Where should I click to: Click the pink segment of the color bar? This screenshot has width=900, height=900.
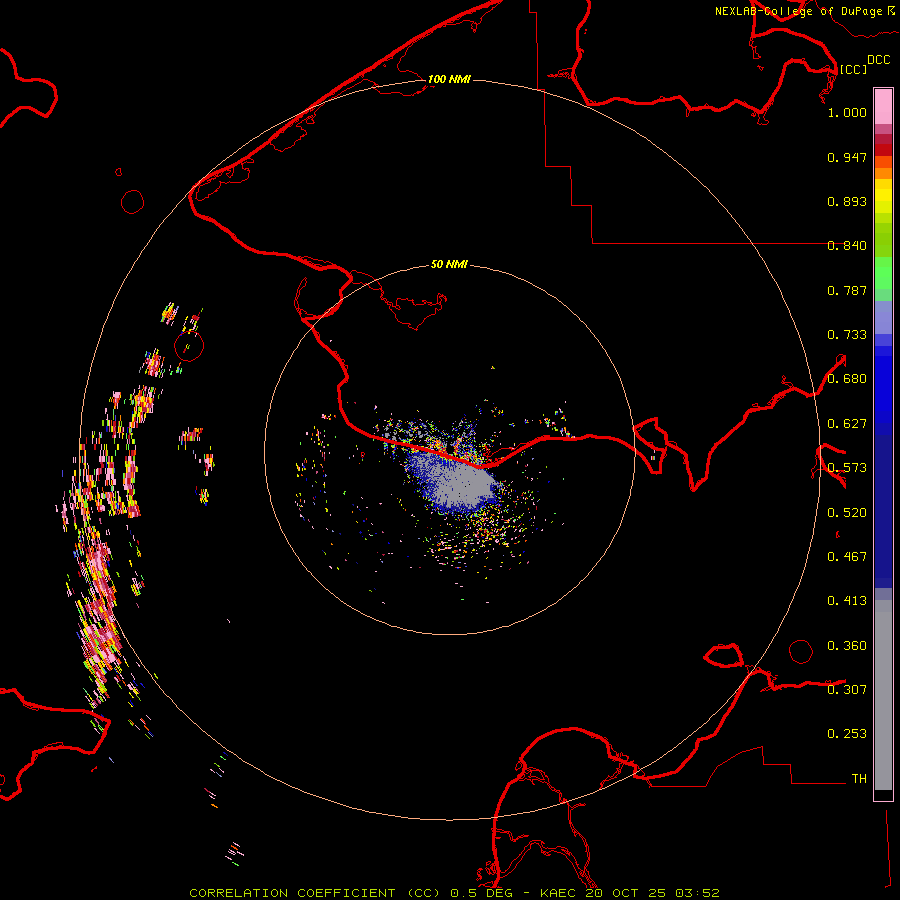[883, 107]
